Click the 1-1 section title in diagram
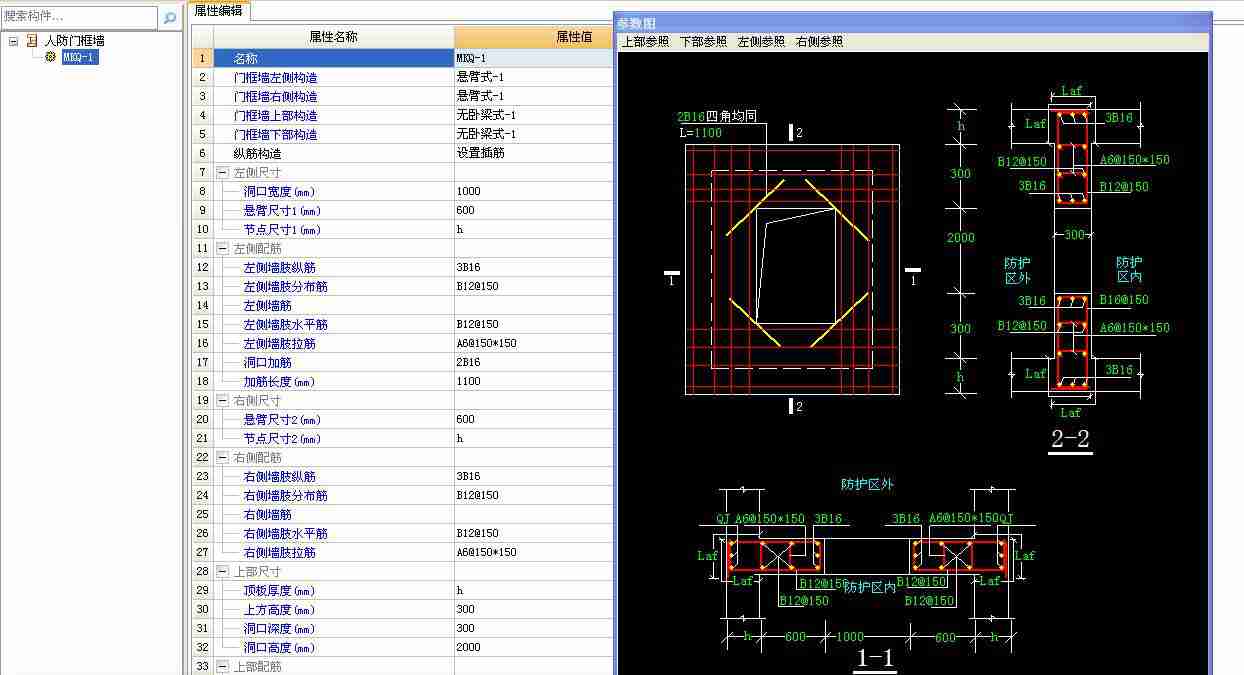The image size is (1244, 675). 876,659
